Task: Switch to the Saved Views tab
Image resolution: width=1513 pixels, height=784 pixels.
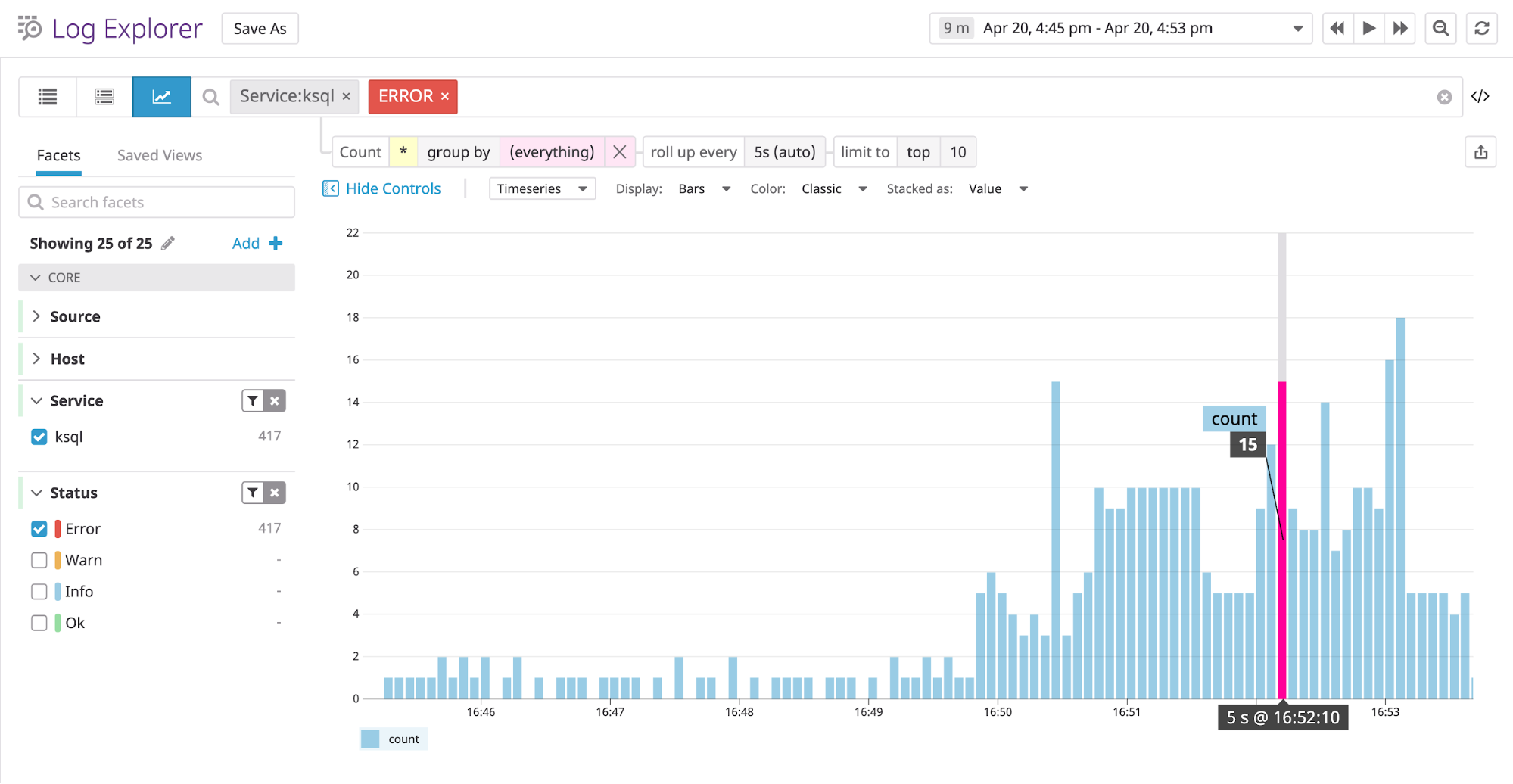Action: click(x=159, y=155)
